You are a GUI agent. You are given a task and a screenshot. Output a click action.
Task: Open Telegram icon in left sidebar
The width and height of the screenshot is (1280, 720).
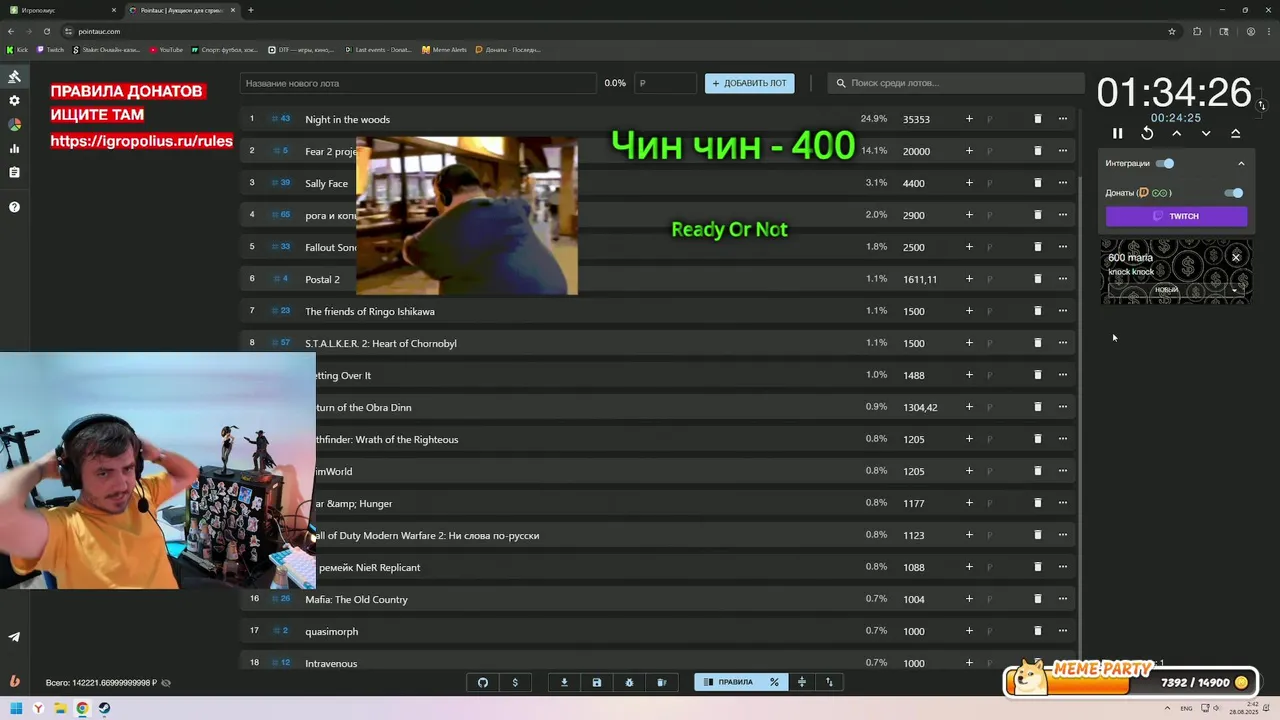[x=14, y=637]
